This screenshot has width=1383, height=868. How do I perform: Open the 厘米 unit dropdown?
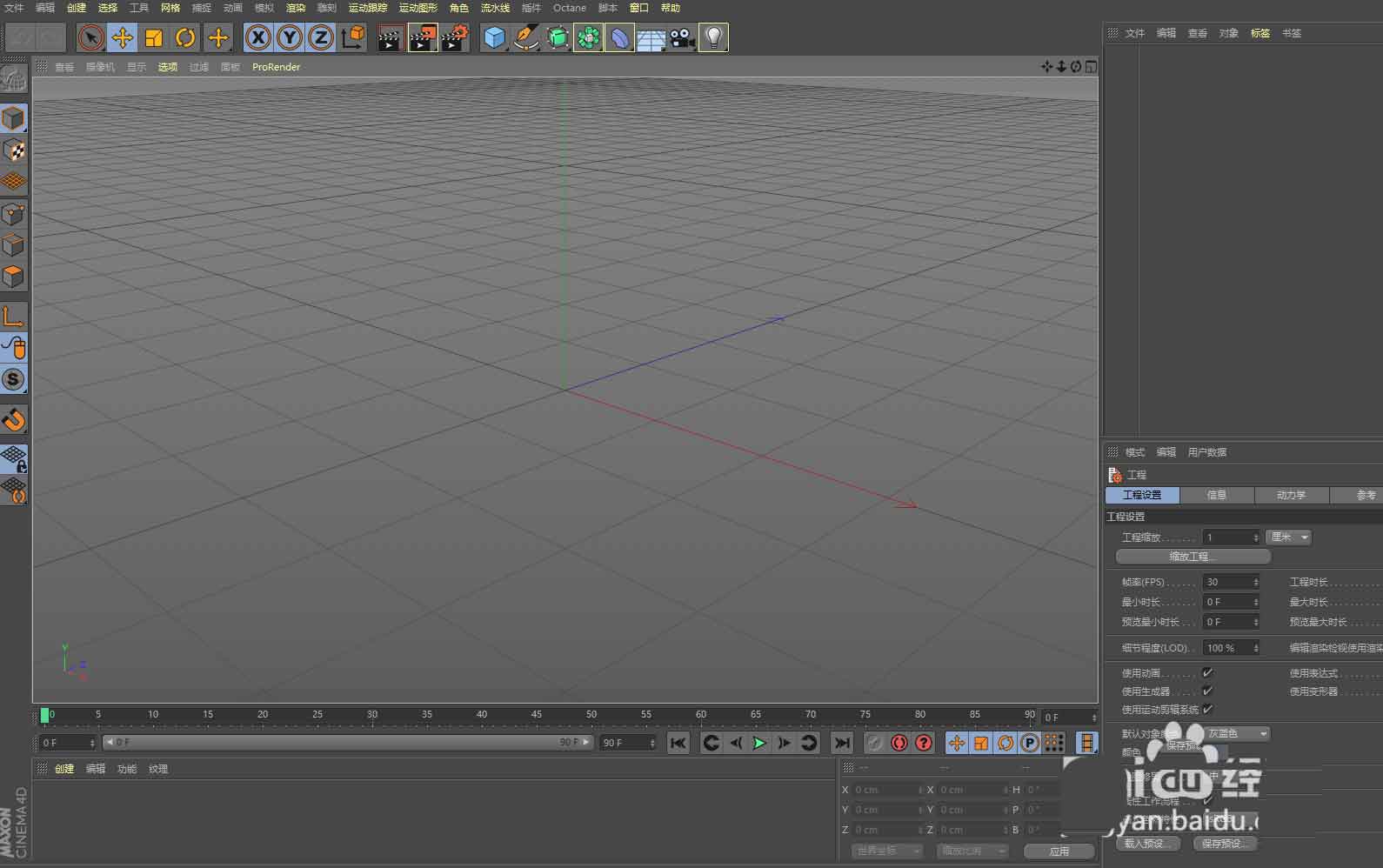(1289, 537)
